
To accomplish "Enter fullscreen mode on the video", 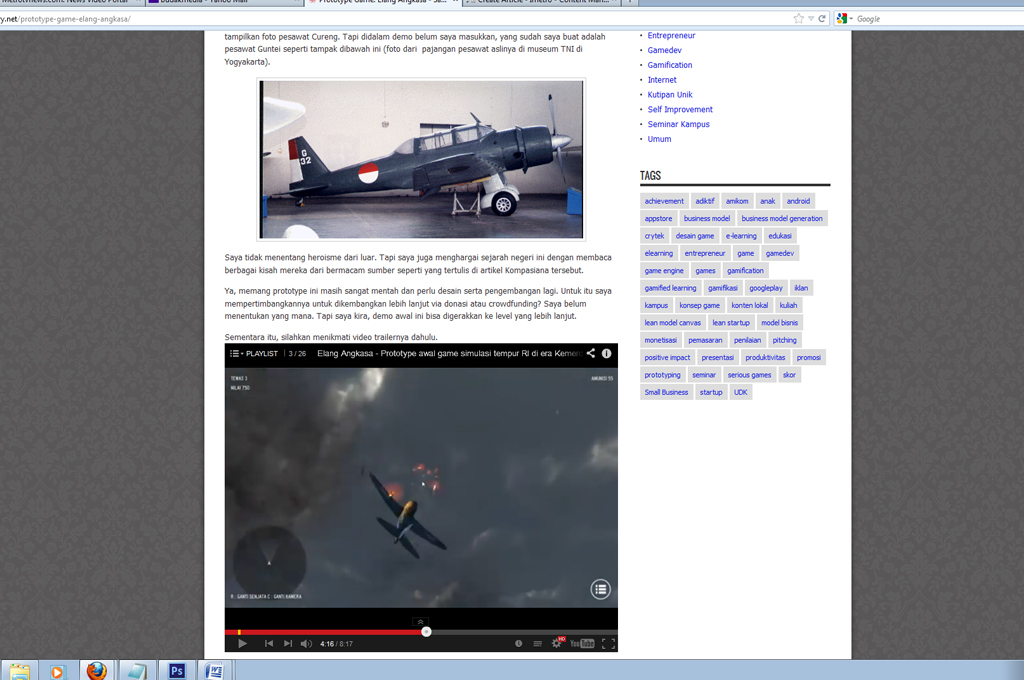I will pos(607,643).
